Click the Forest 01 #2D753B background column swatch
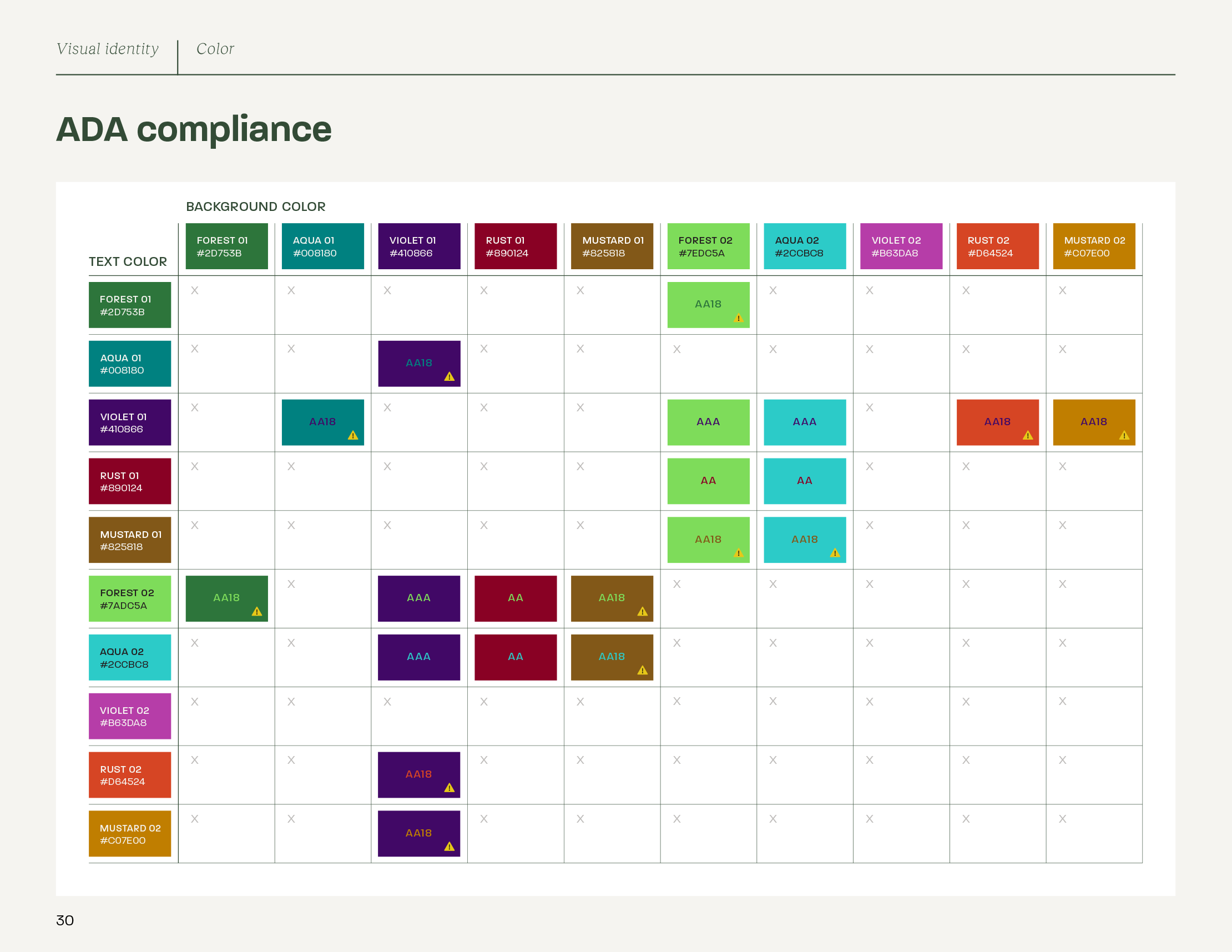1232x952 pixels. (x=227, y=246)
